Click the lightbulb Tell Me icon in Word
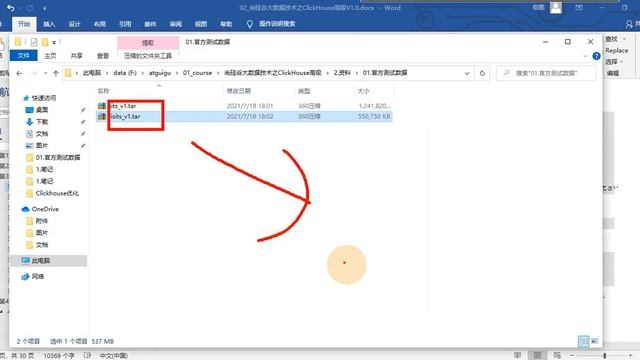 tap(250, 24)
